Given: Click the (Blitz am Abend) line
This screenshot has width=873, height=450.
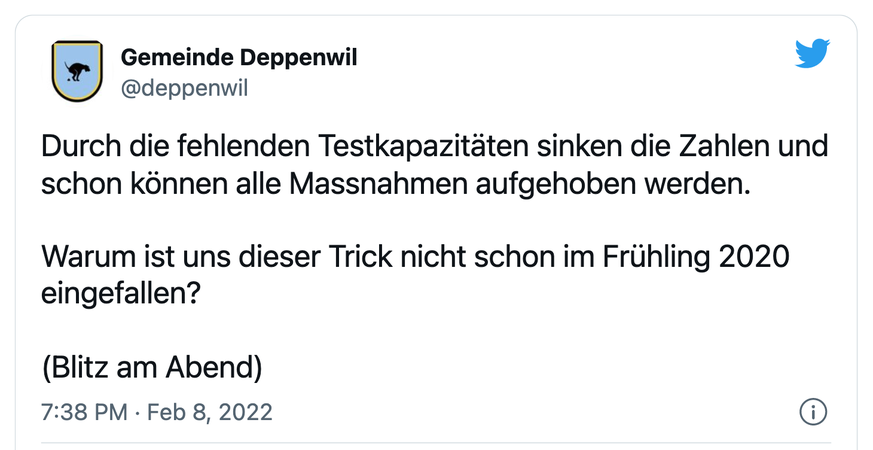Looking at the screenshot, I should pos(153,367).
